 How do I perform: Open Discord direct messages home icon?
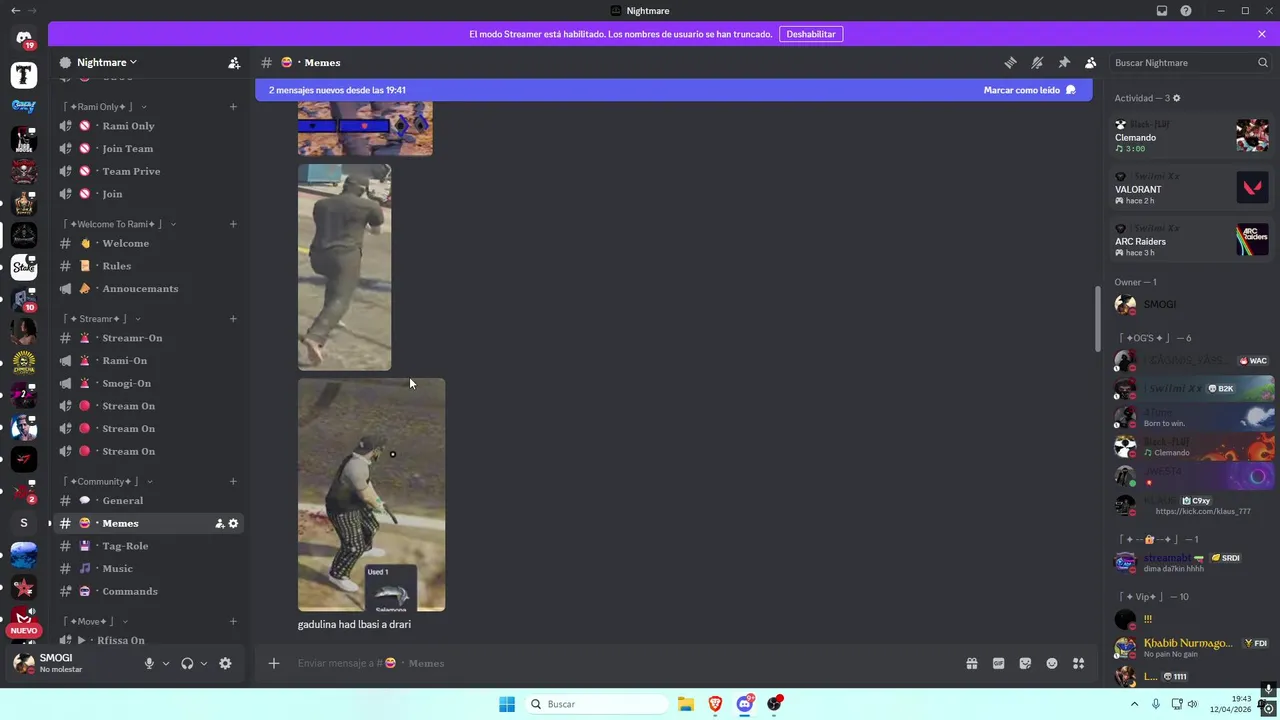pos(24,38)
